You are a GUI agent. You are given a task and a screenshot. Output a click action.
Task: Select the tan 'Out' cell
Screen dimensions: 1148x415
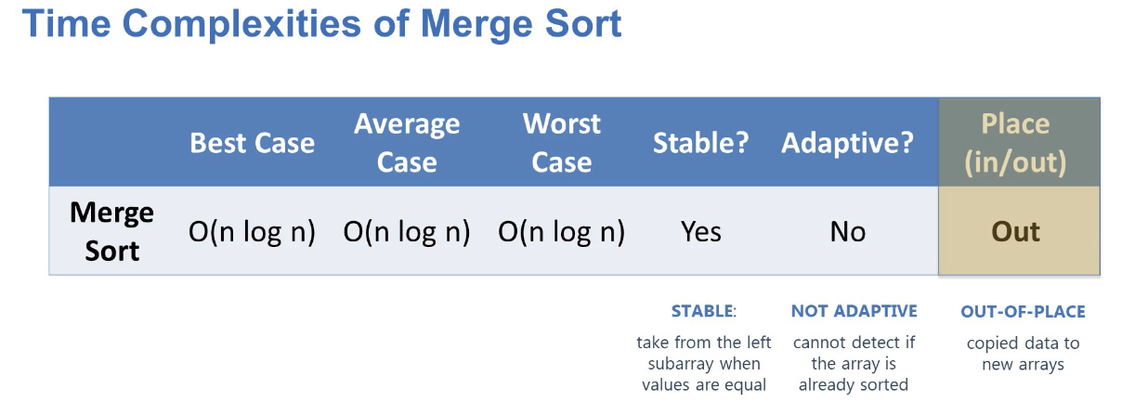(1019, 231)
